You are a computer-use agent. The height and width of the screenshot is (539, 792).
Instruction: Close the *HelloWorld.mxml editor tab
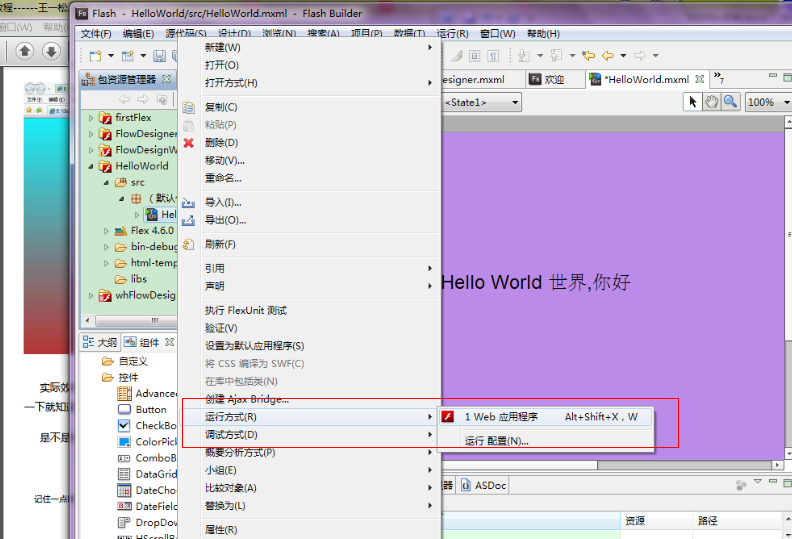700,79
